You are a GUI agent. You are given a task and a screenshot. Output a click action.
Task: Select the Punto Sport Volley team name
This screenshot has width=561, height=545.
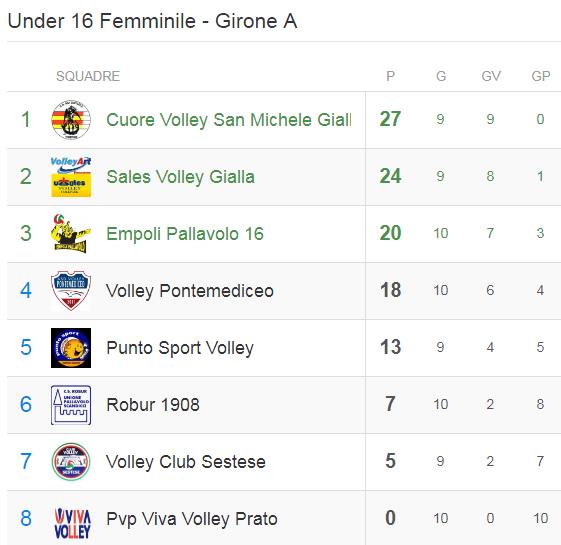pyautogui.click(x=180, y=348)
